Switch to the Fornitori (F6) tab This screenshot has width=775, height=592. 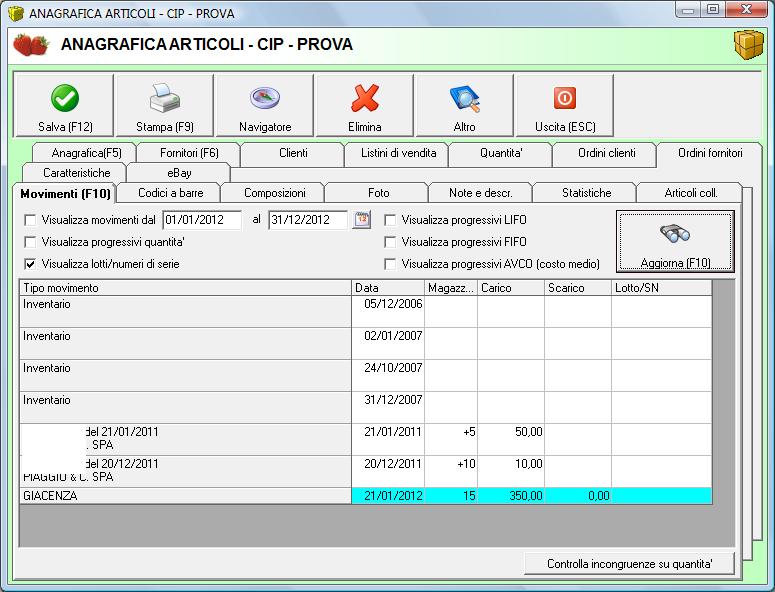pos(189,153)
